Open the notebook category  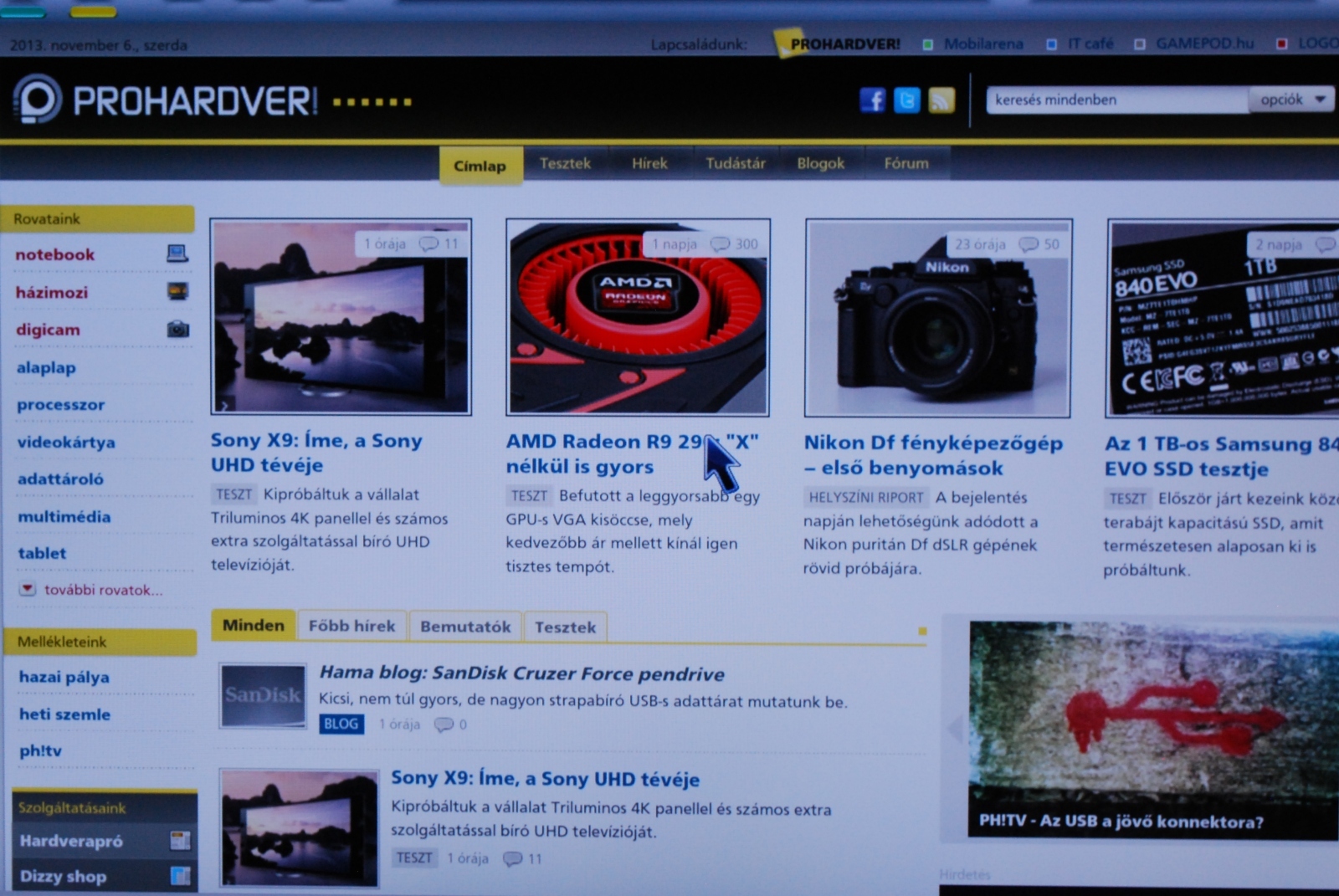55,254
